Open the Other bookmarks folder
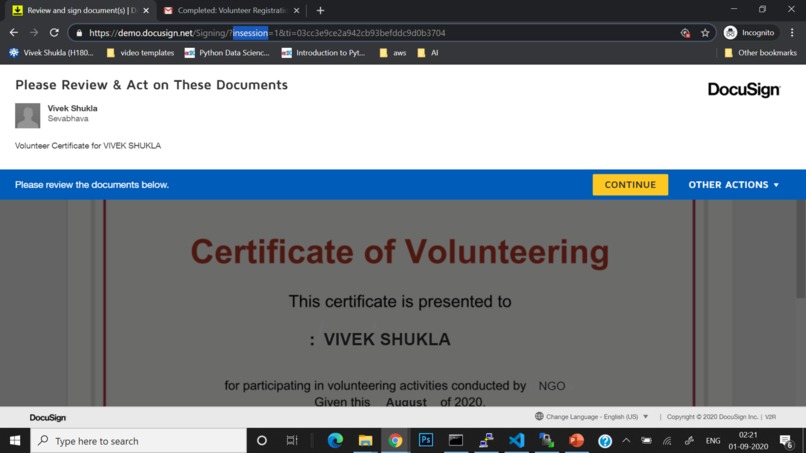Screen dimensions: 806x453 [760, 52]
